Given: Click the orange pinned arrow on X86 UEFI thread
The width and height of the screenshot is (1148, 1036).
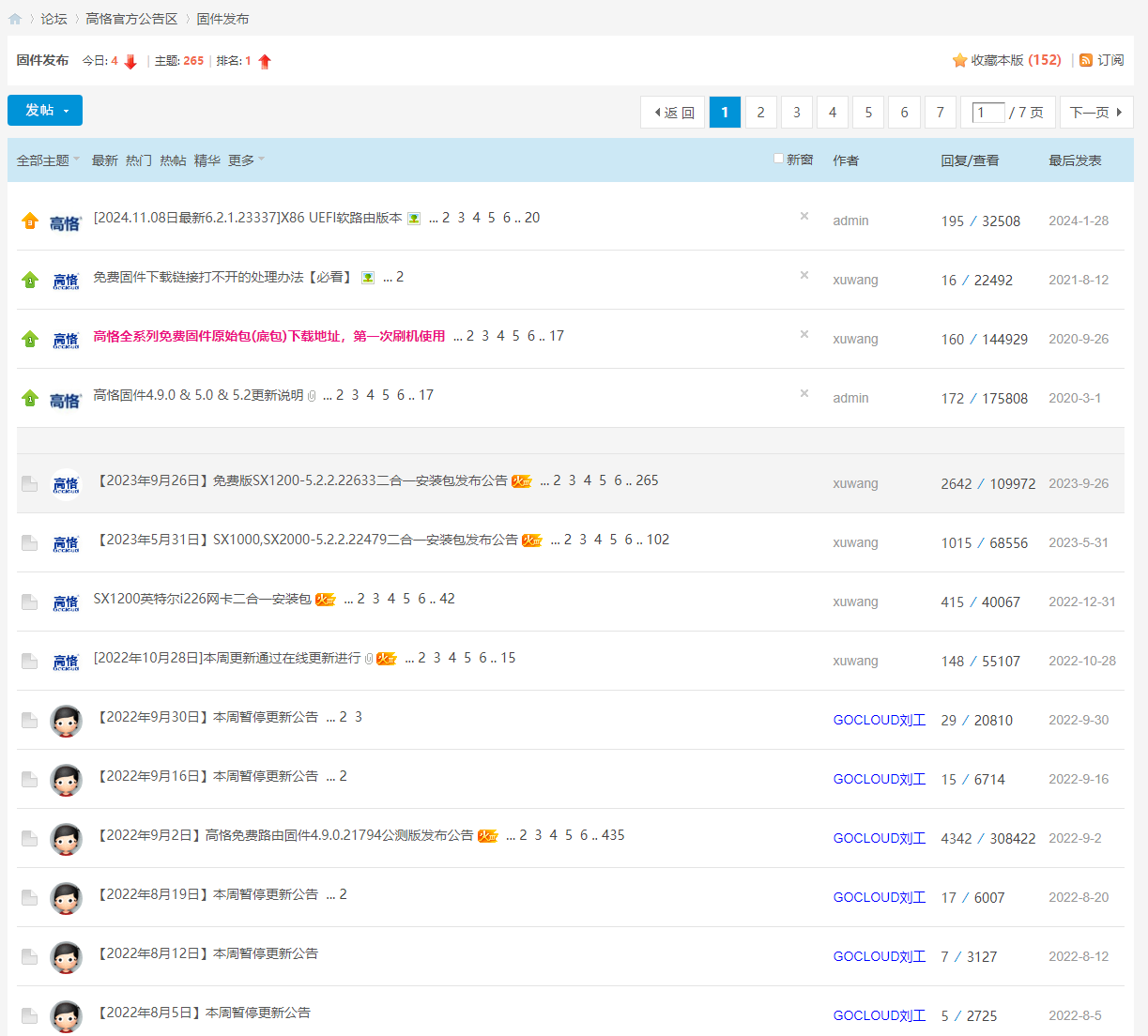Looking at the screenshot, I should (x=30, y=221).
